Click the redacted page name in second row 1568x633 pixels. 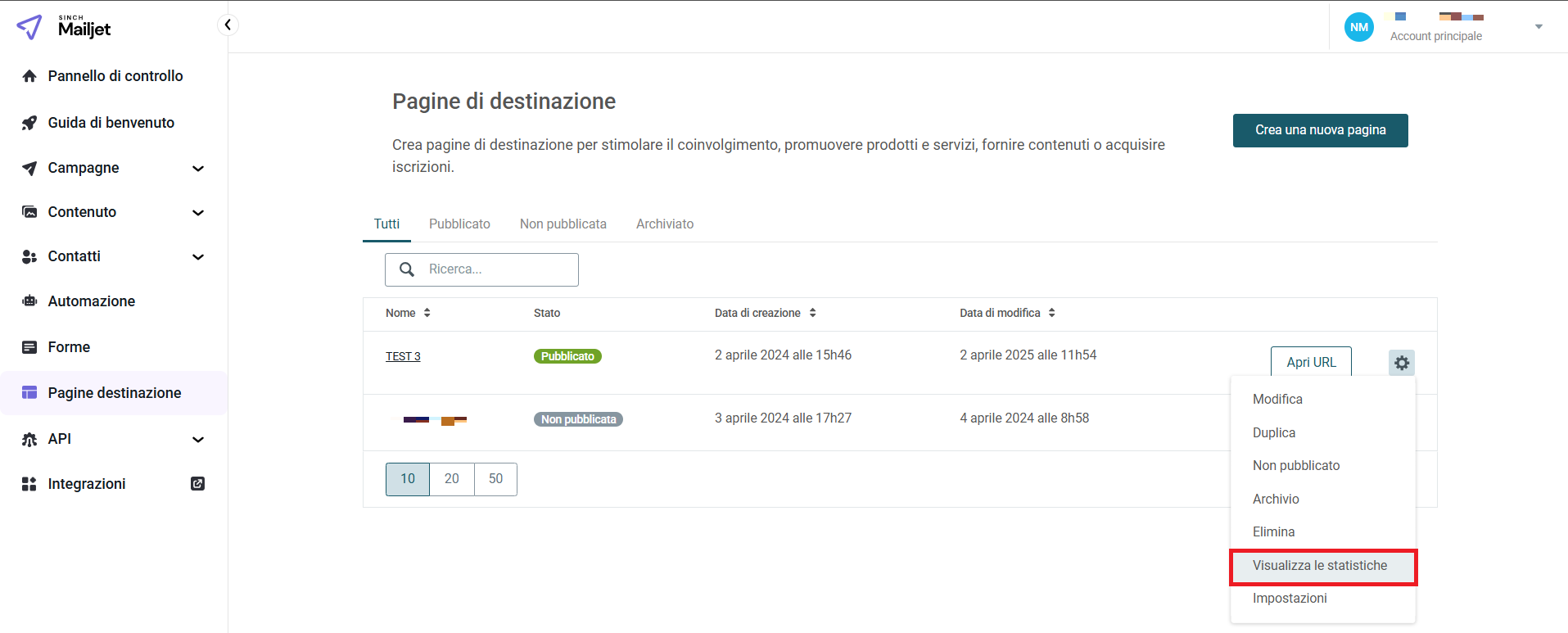click(435, 421)
